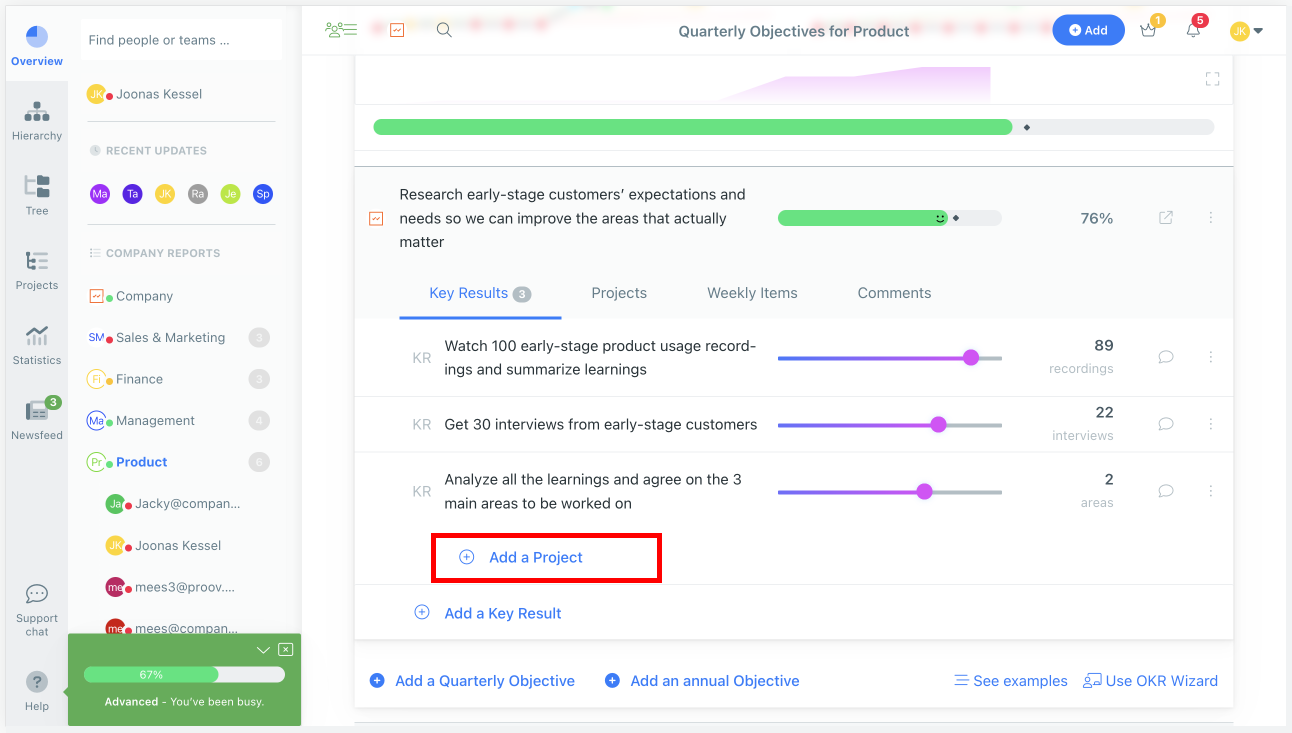This screenshot has height=733, width=1292.
Task: Open the search magnifier in the top bar
Action: (x=443, y=30)
